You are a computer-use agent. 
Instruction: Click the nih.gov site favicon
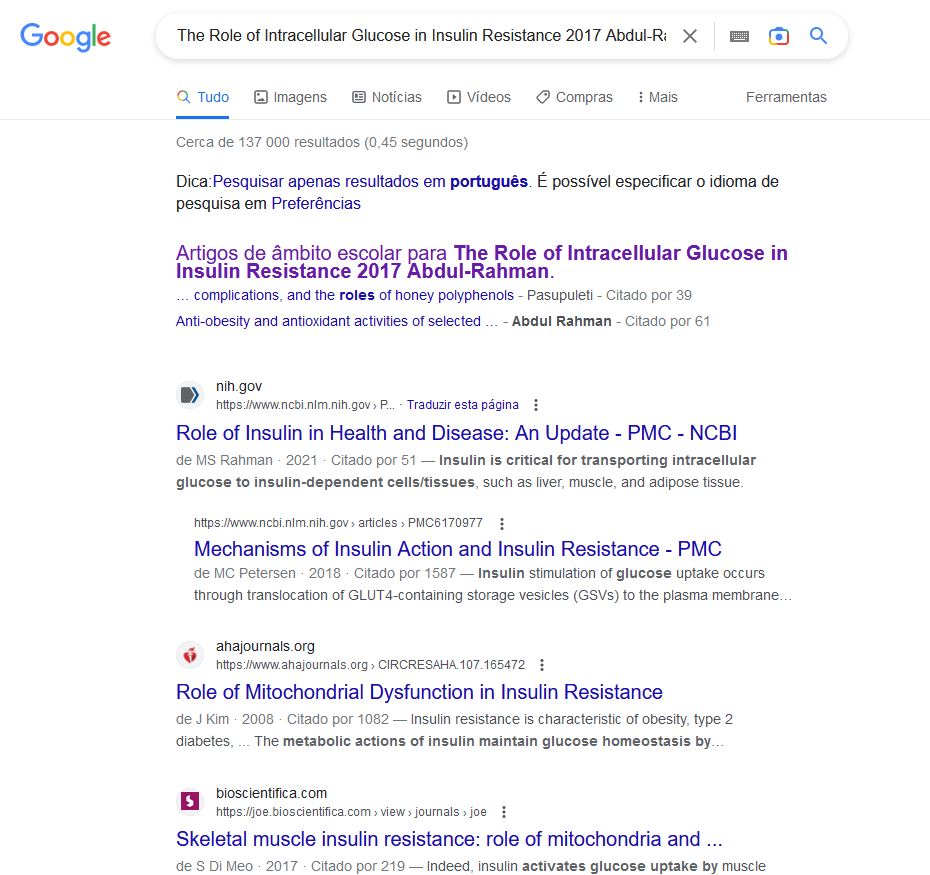[x=190, y=395]
